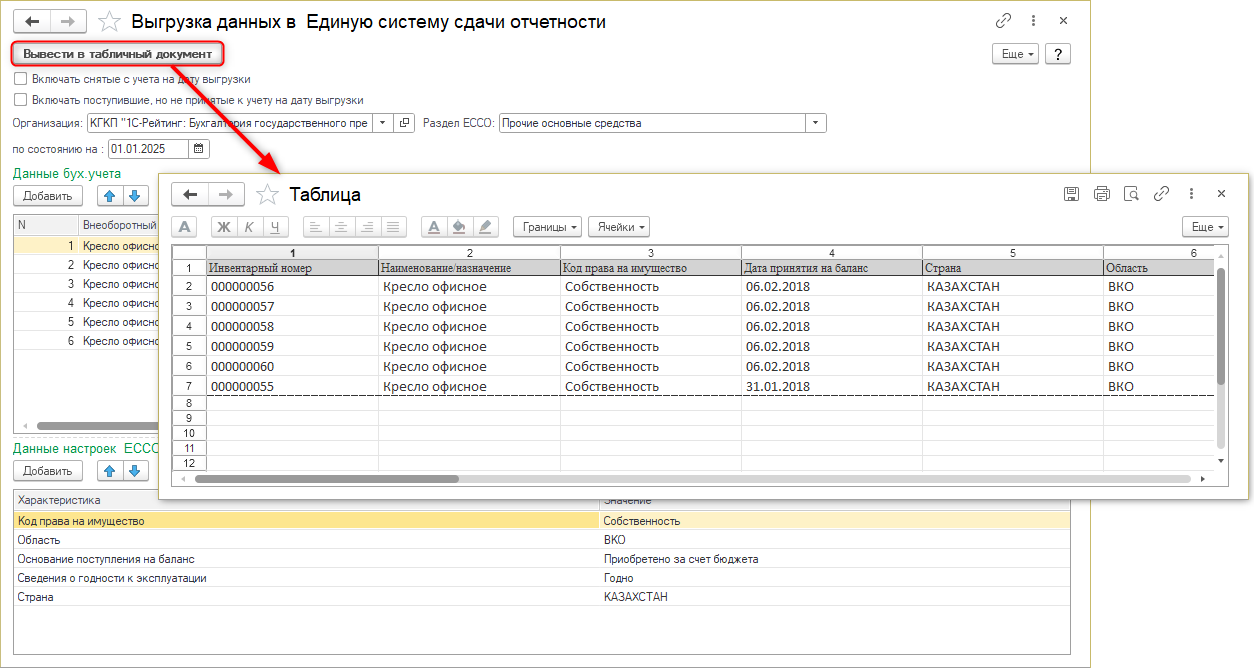This screenshot has width=1254, height=668.
Task: Select the Инвентарный номер header cell
Action: tap(292, 268)
